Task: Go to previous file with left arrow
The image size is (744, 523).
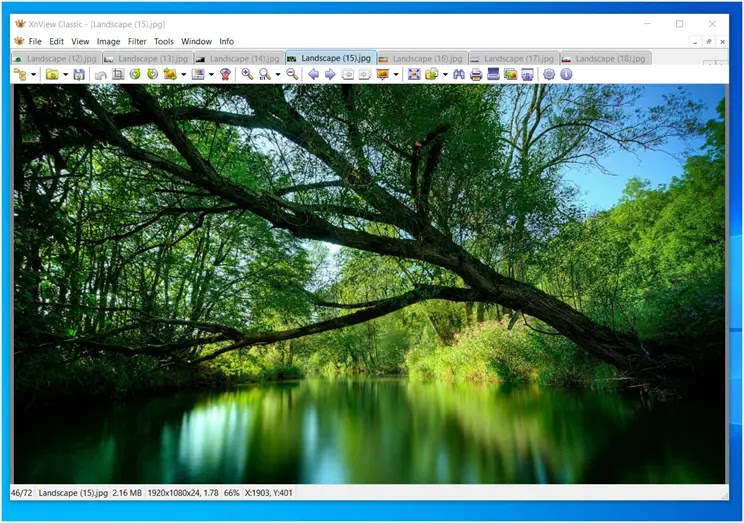Action: (x=314, y=75)
